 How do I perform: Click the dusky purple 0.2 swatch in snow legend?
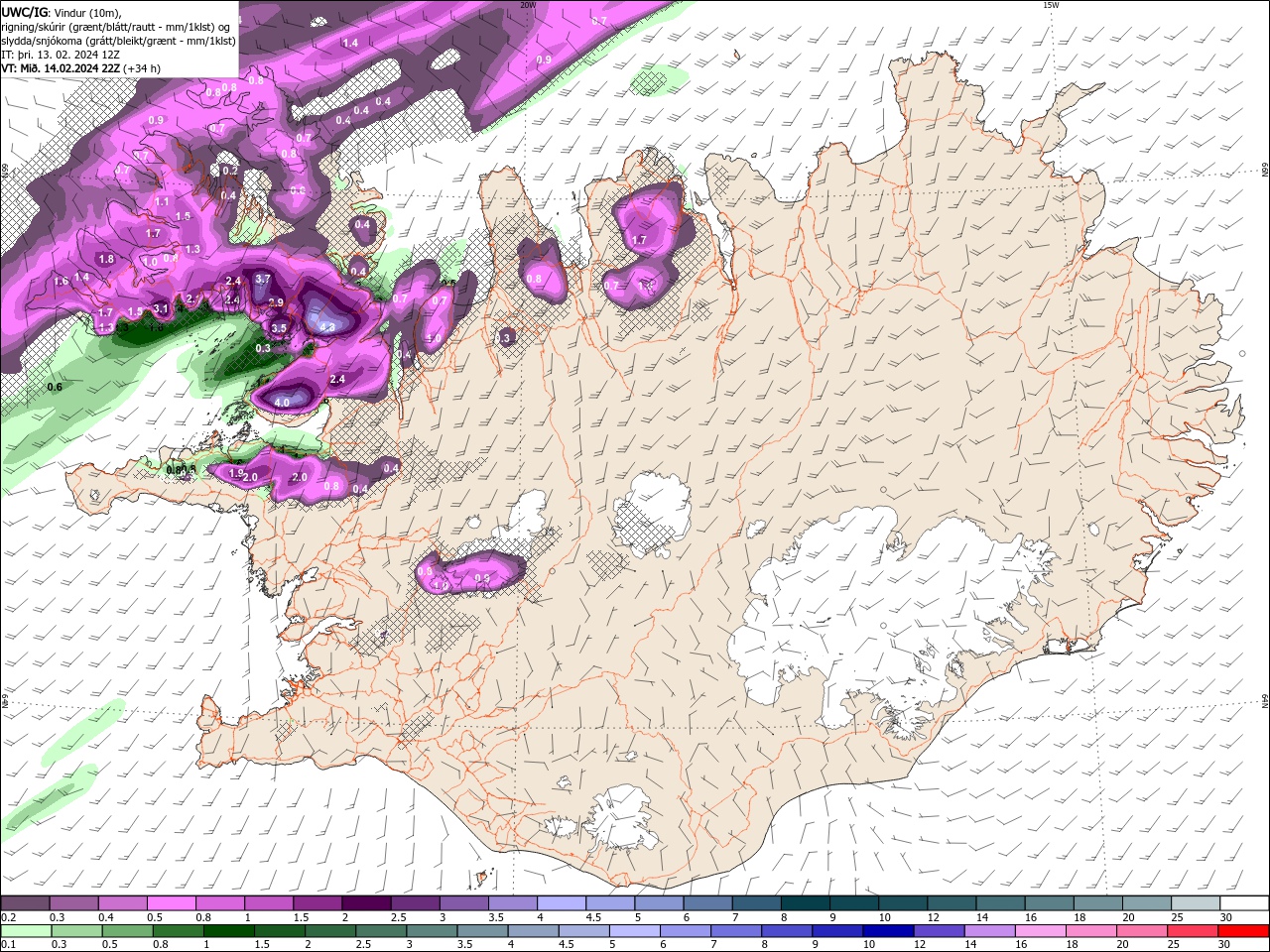pos(25,903)
